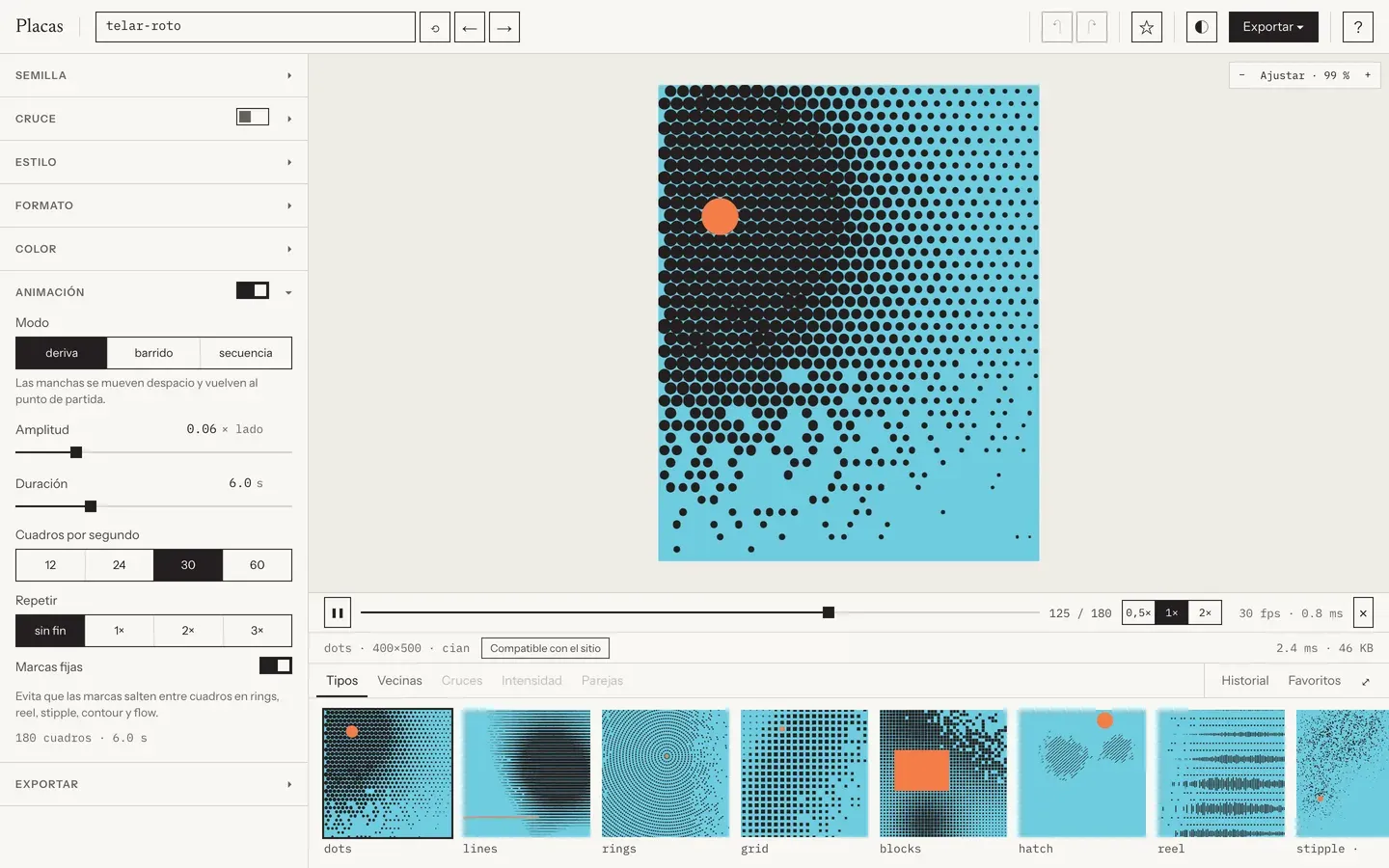Switch to the Vecinas tab
The width and height of the screenshot is (1389, 868).
(x=399, y=681)
